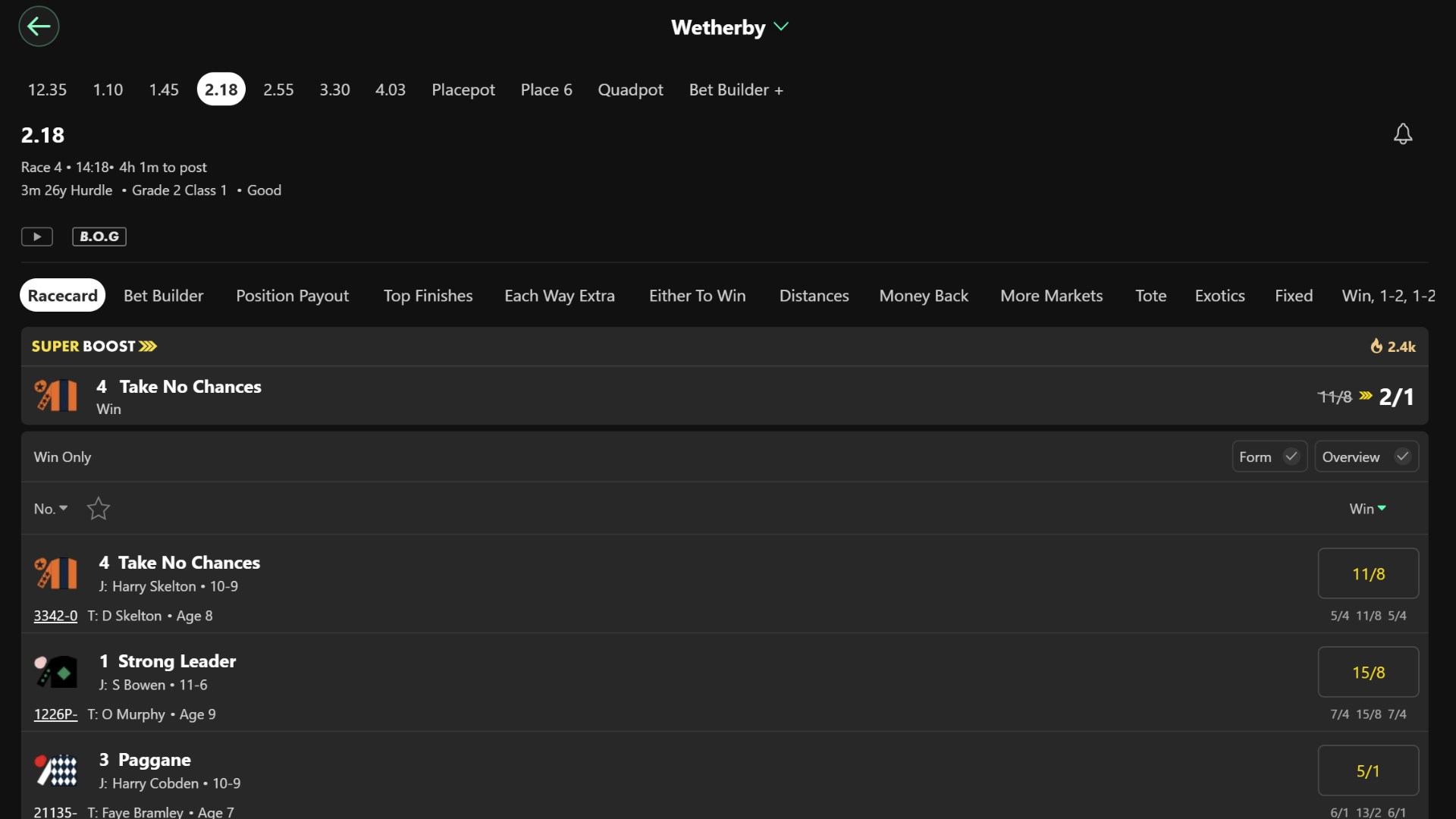Tap the Strong Leader jockey silks
This screenshot has height=819, width=1456.
click(x=56, y=672)
